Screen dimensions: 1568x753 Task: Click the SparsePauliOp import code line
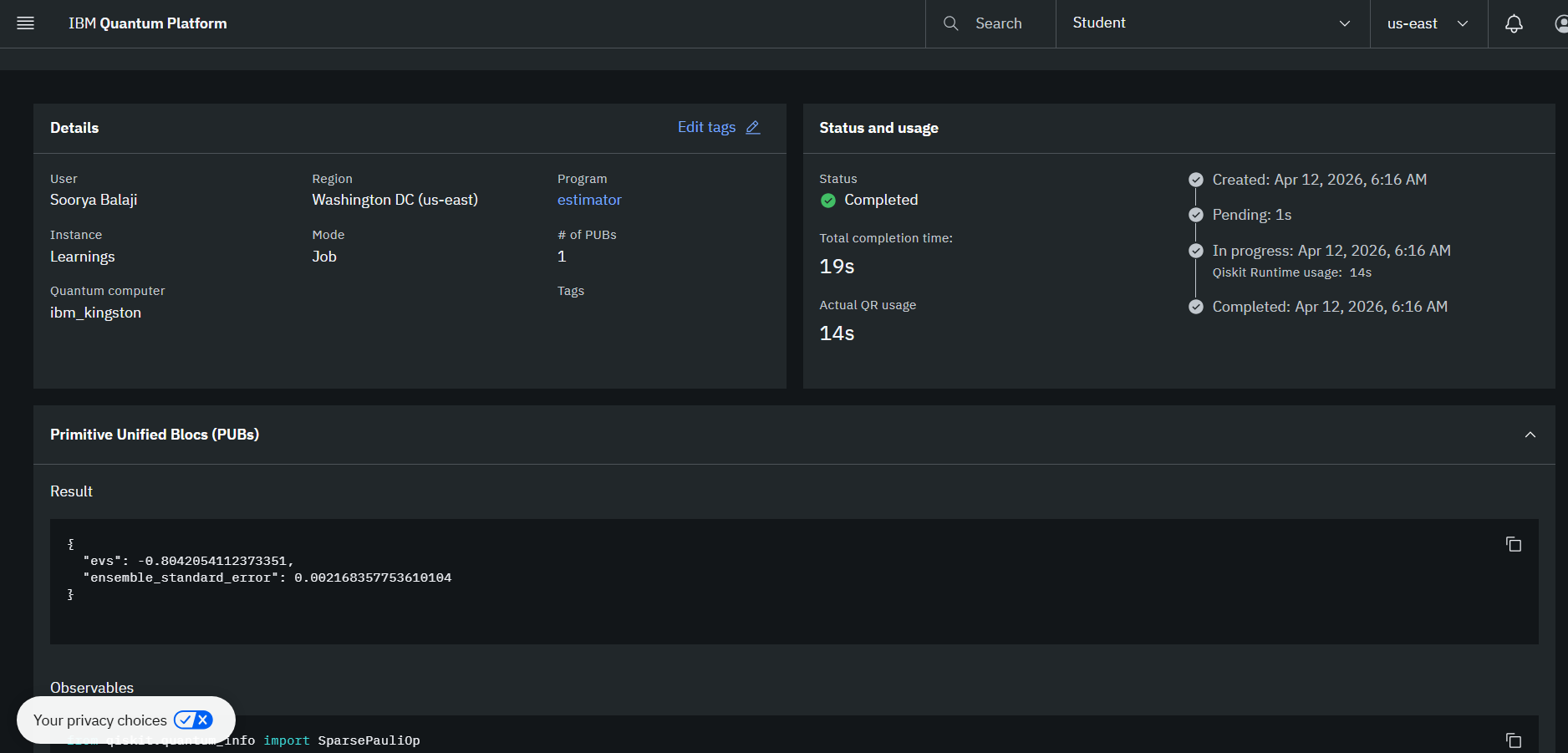[x=244, y=740]
